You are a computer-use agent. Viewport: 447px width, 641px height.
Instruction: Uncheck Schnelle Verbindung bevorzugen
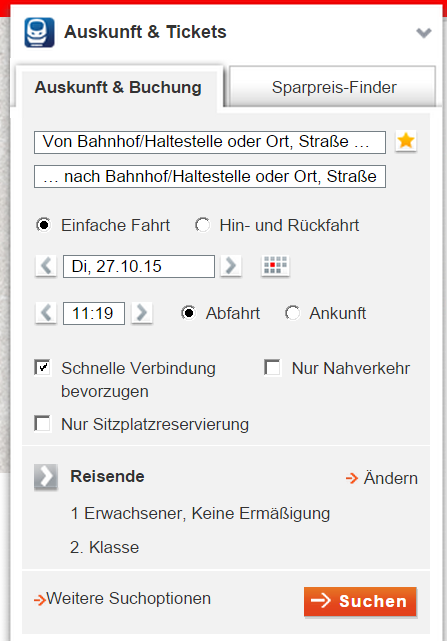coord(43,368)
